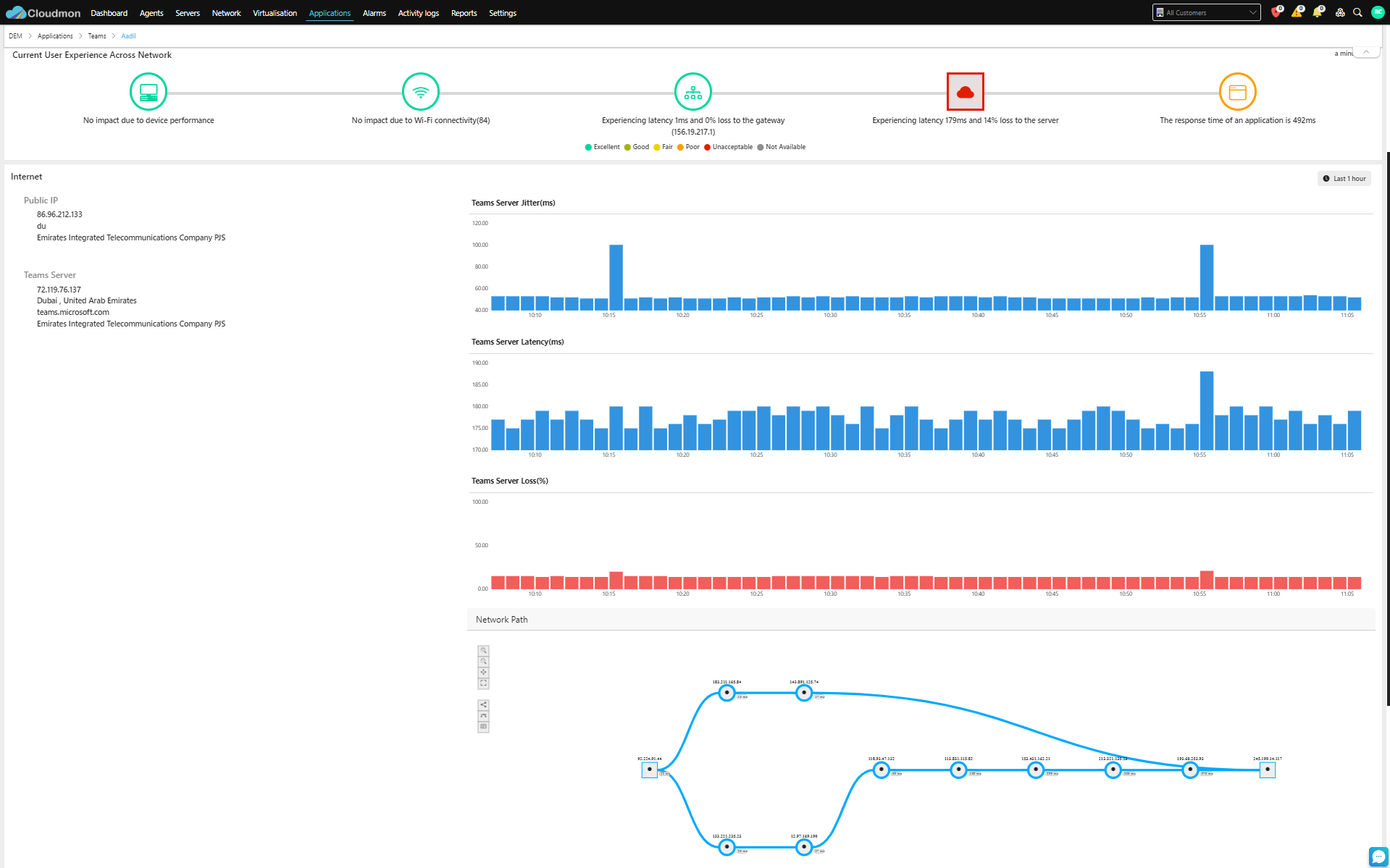Click the fit-to-screen icon in Network Path
Viewport: 1390px width, 868px height.
[x=484, y=683]
